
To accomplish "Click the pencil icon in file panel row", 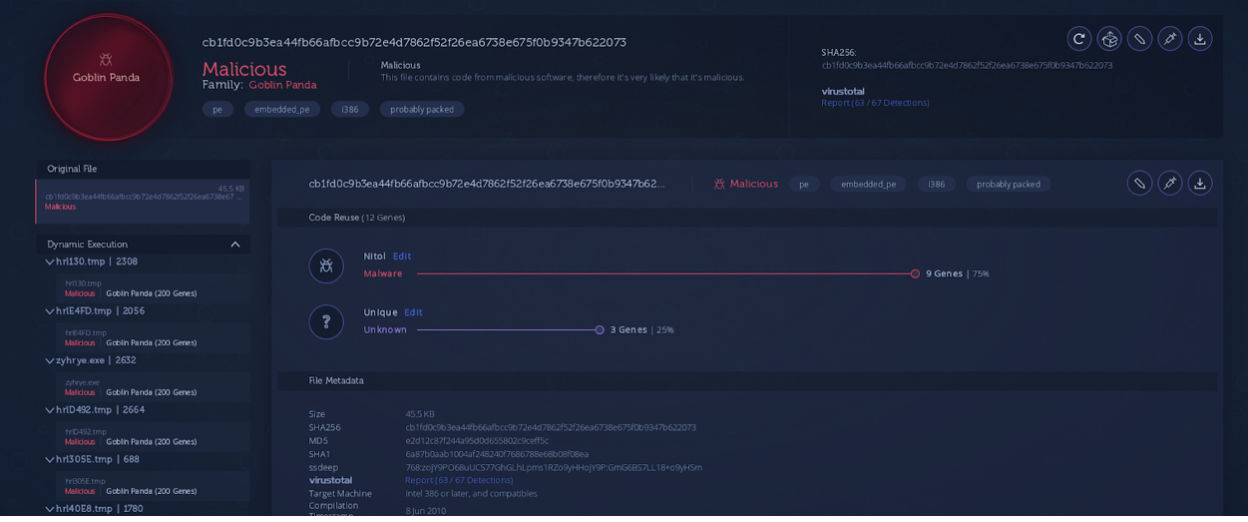I will coord(1139,183).
